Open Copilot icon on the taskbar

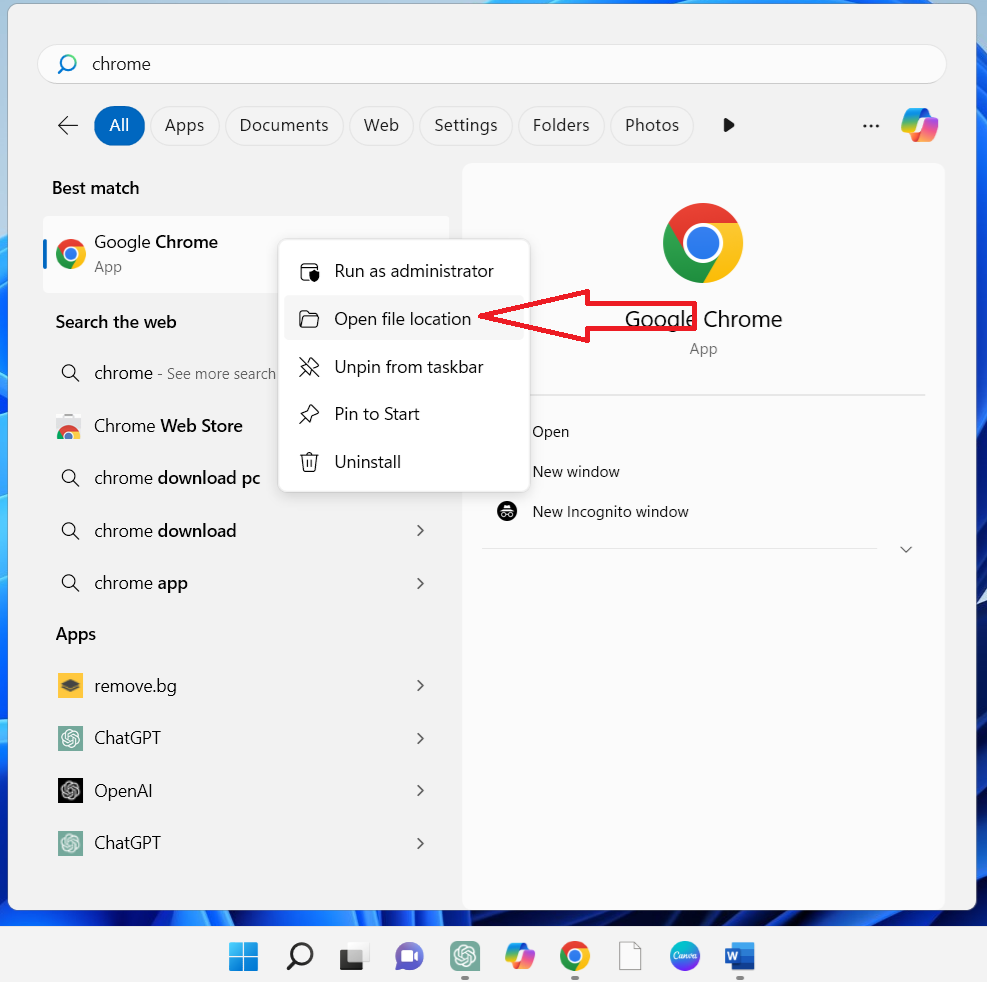click(x=520, y=956)
